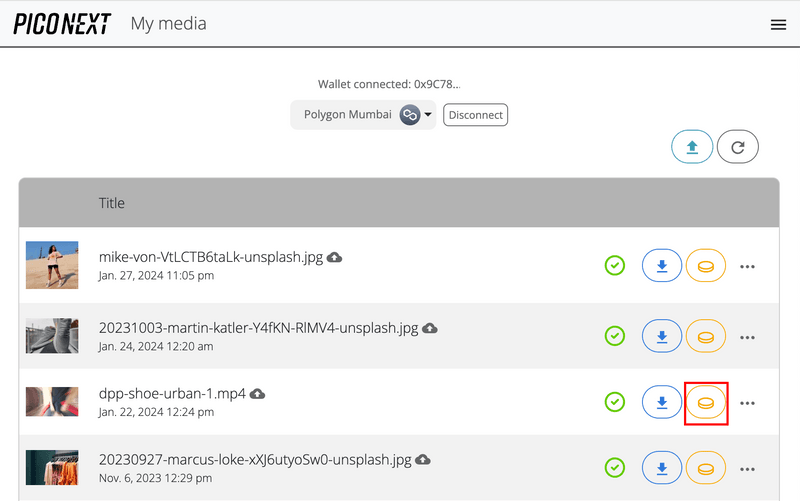Click the coin icon for mike-von-VtLCTB6taLk-unsplash.jpg
Viewport: 800px width, 501px height.
pyautogui.click(x=706, y=266)
